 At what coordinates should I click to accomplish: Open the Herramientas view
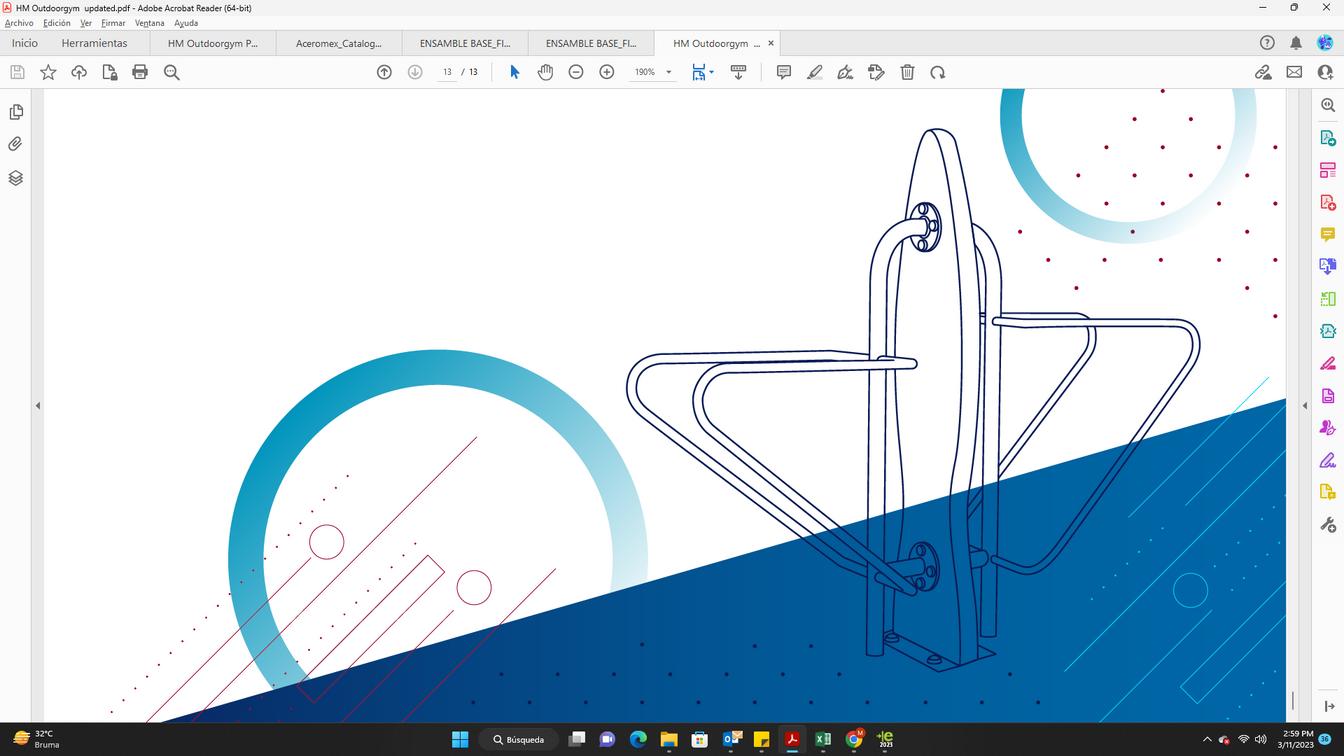coord(94,43)
